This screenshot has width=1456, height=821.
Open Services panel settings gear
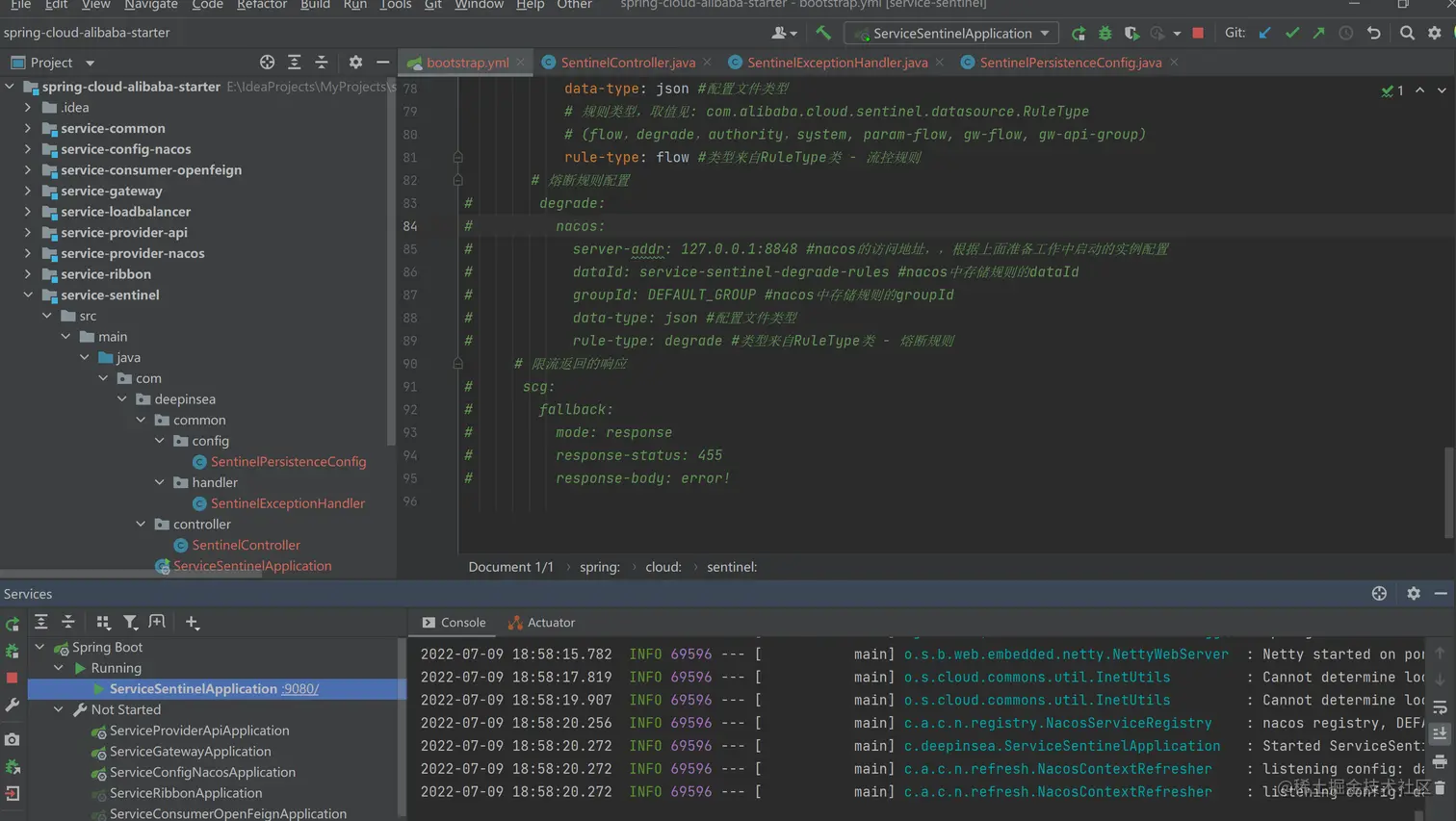1414,593
